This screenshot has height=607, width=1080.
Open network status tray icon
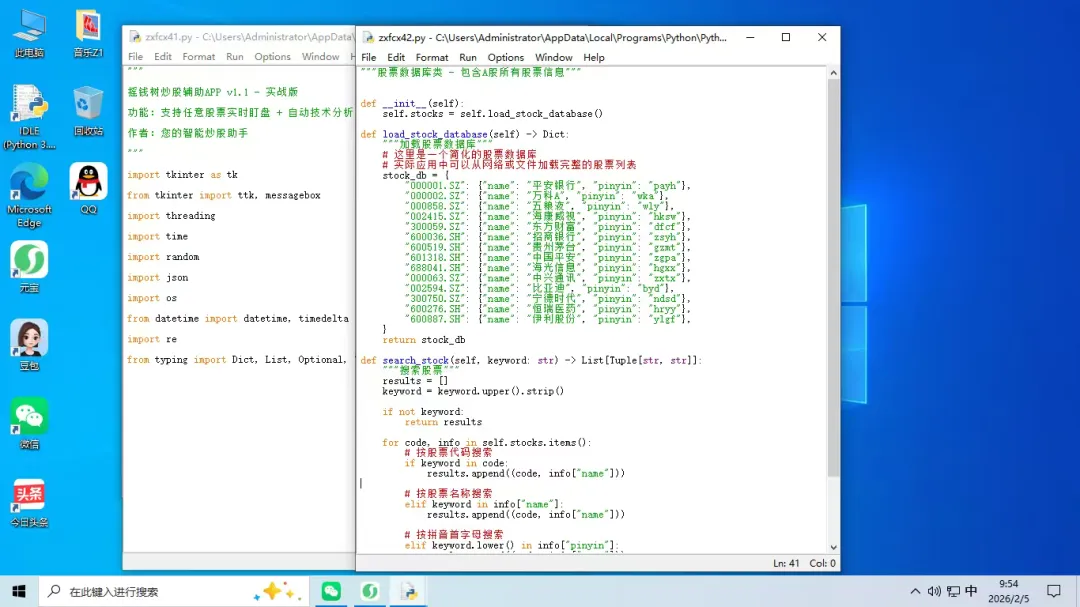(x=953, y=591)
